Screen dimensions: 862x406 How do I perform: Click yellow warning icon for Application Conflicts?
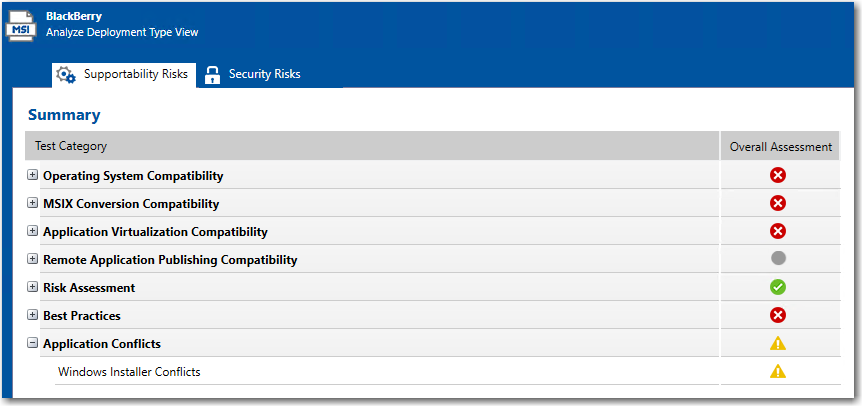click(x=778, y=344)
